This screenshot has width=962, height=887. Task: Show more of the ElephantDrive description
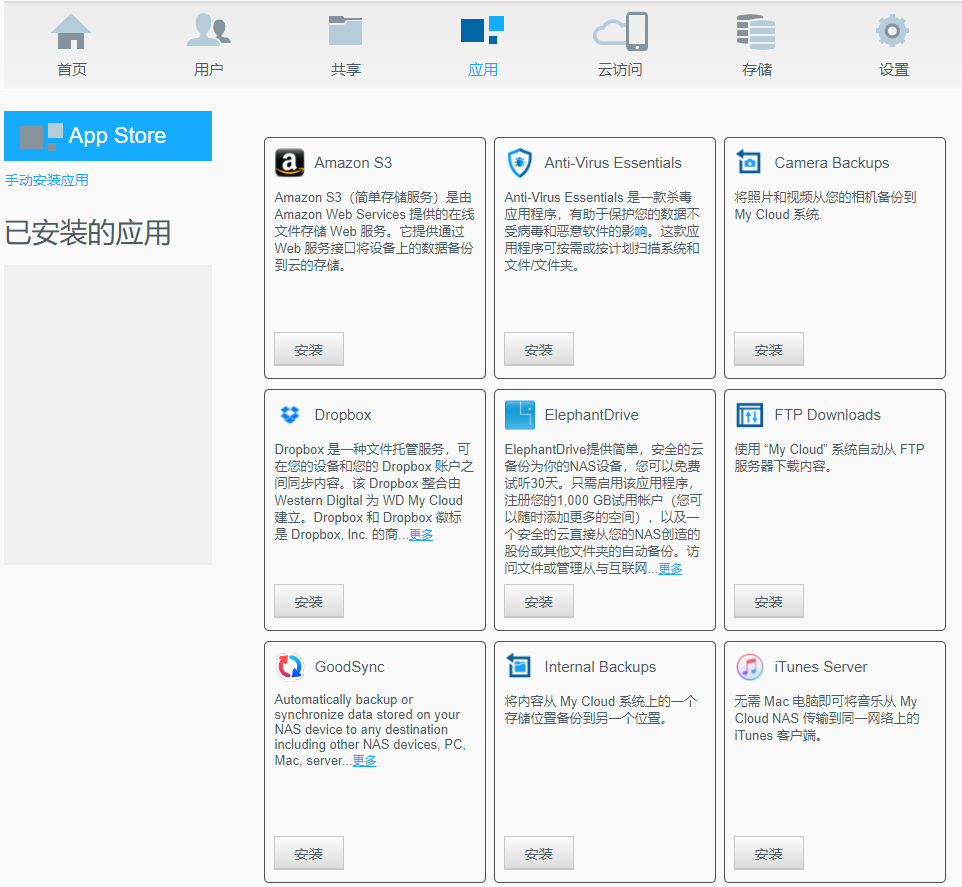click(670, 569)
